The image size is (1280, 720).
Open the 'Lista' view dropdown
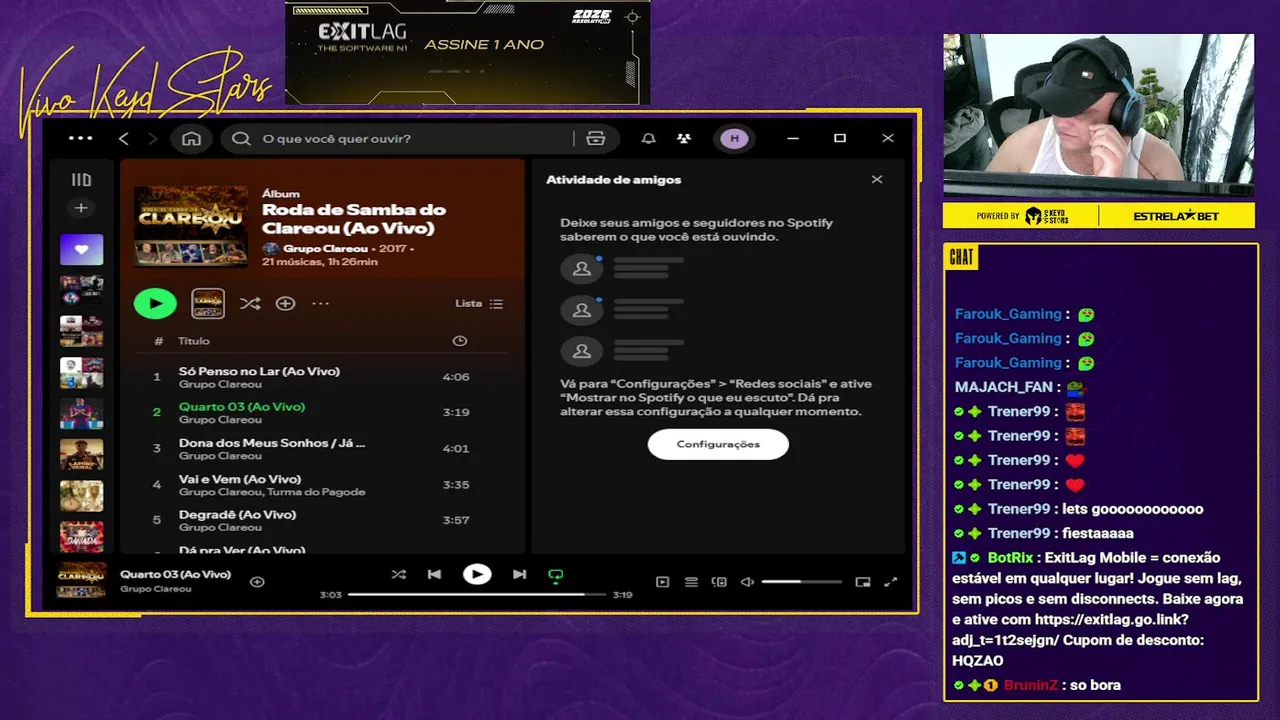coord(480,303)
